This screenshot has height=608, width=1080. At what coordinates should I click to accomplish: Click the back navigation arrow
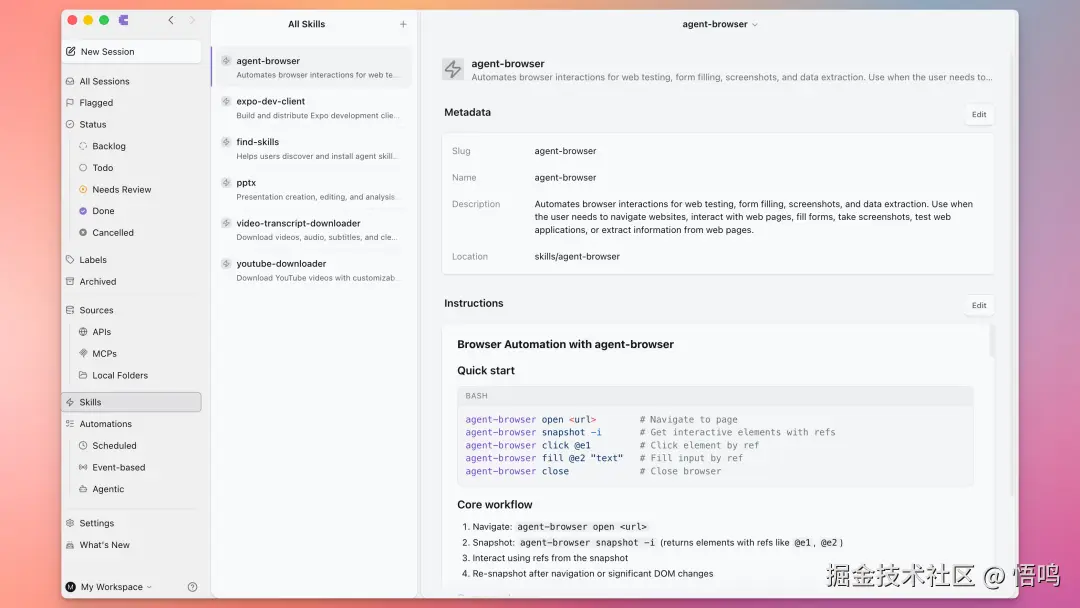171,20
